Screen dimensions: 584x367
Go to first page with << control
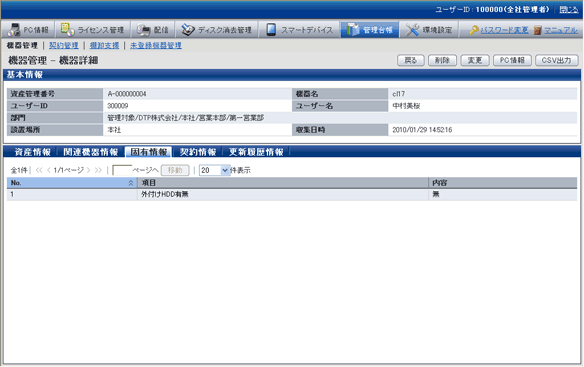point(39,170)
